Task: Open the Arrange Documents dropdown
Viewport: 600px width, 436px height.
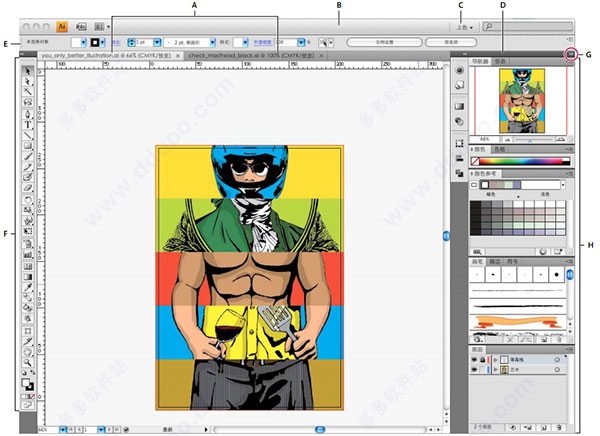Action: tap(102, 27)
